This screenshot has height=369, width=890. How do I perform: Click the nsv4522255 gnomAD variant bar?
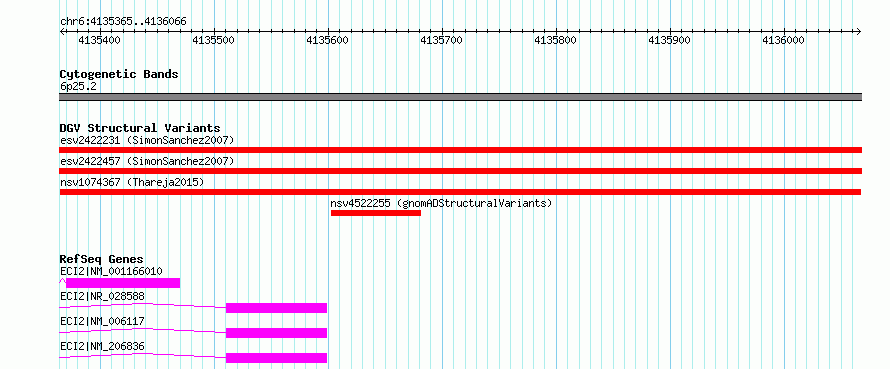tap(376, 213)
